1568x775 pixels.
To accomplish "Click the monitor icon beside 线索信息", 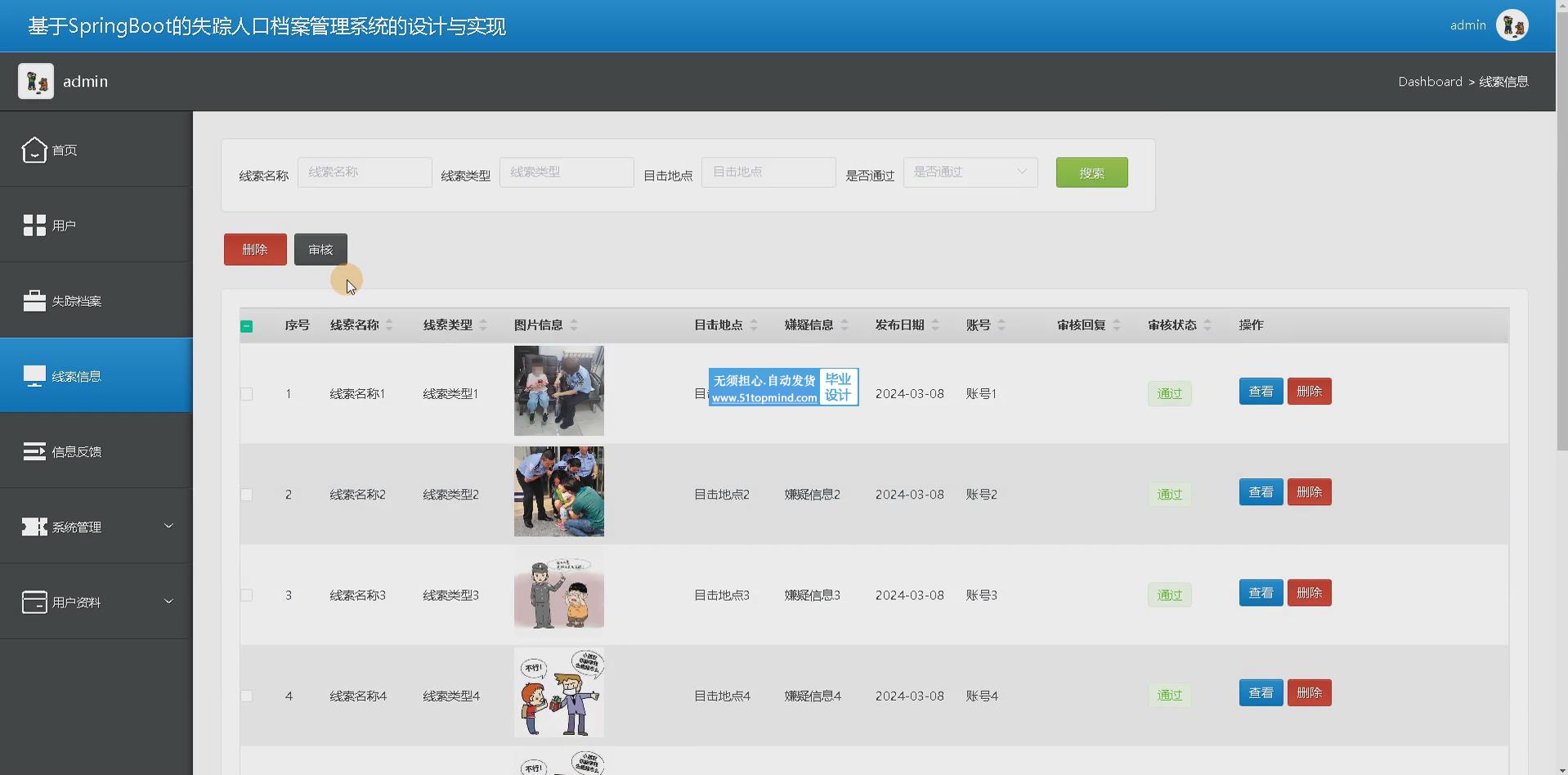I will pyautogui.click(x=34, y=376).
